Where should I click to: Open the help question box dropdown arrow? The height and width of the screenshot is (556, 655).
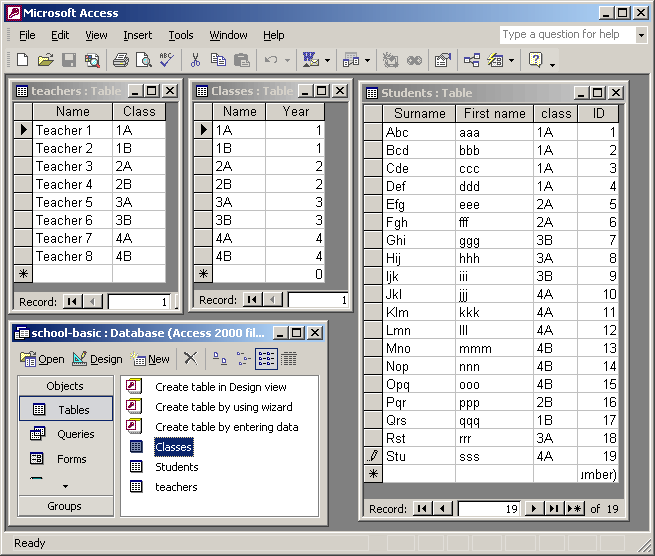click(x=641, y=35)
